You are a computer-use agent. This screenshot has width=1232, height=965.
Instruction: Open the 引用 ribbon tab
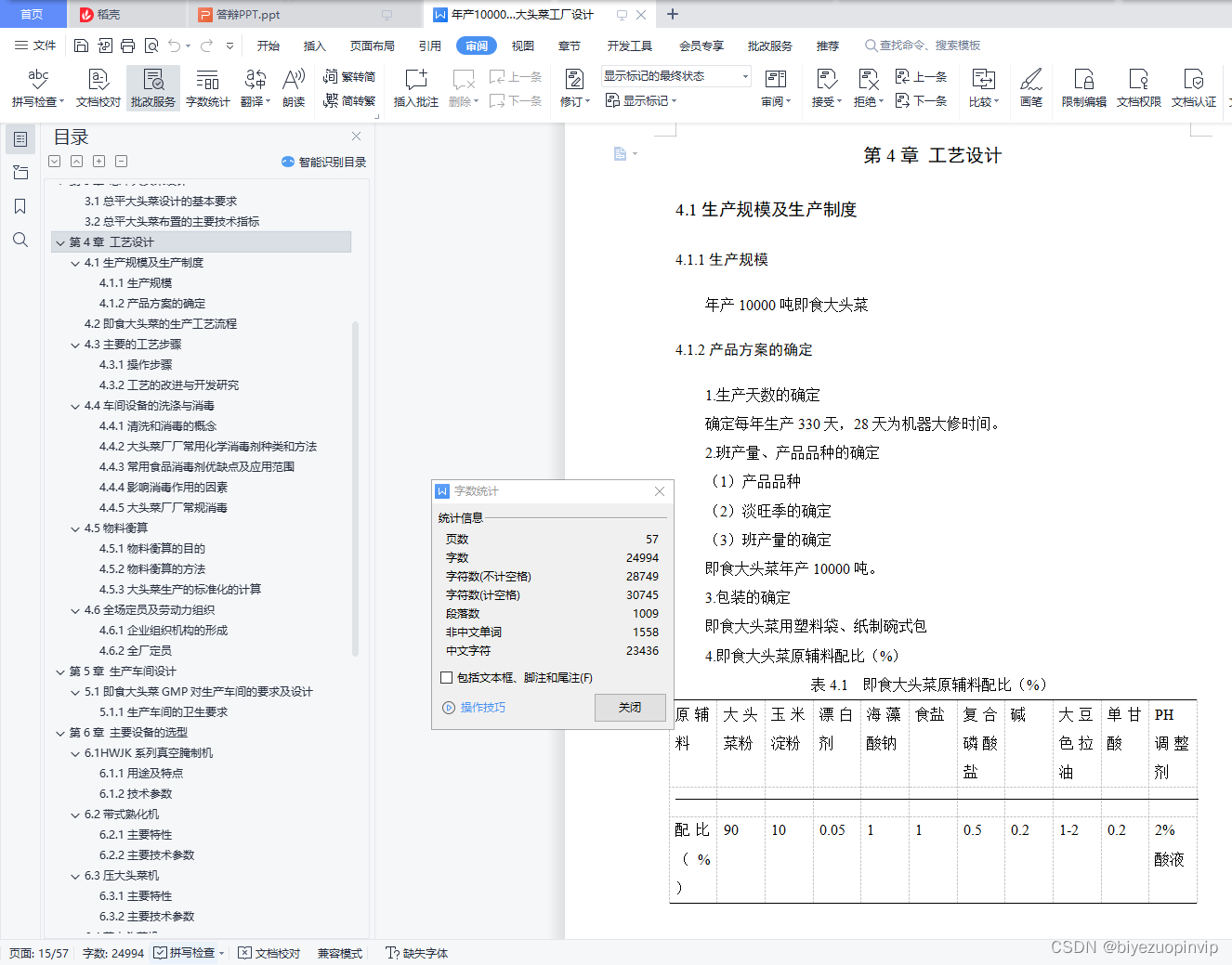(x=429, y=46)
